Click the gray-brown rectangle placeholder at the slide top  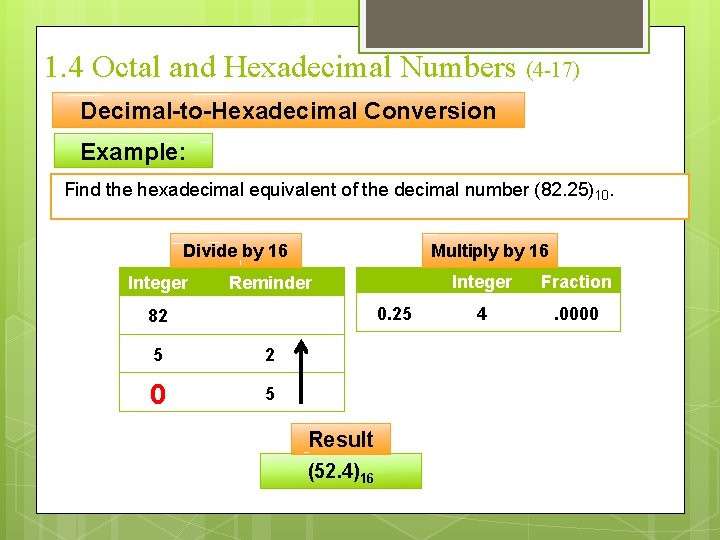pyautogui.click(x=504, y=23)
